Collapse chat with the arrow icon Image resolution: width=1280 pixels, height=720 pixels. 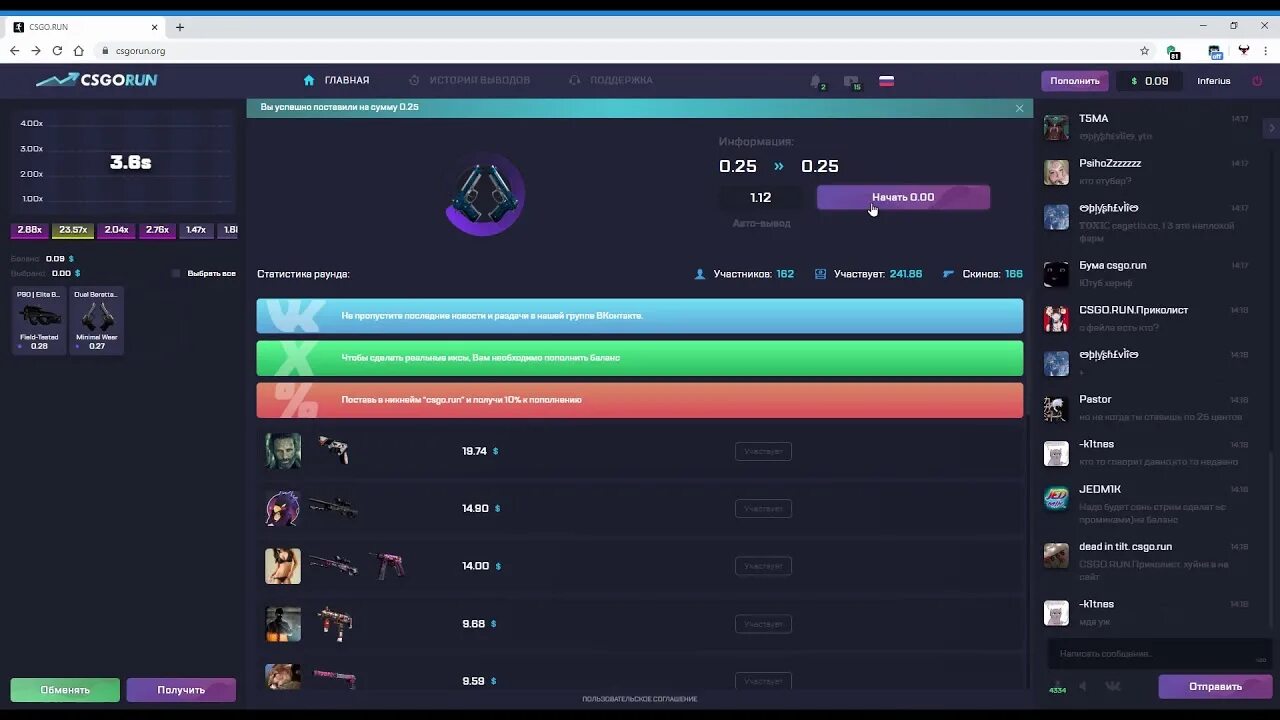click(1272, 128)
